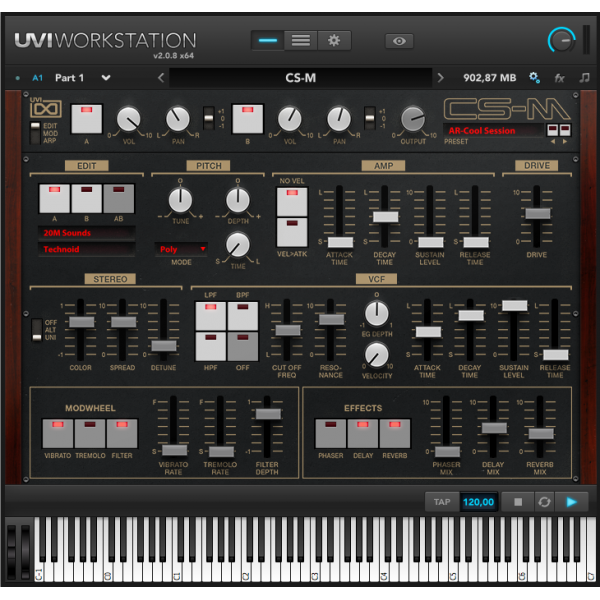Image resolution: width=600 pixels, height=600 pixels.
Task: Enable the VIBRATO modwheel button
Action: coord(58,434)
